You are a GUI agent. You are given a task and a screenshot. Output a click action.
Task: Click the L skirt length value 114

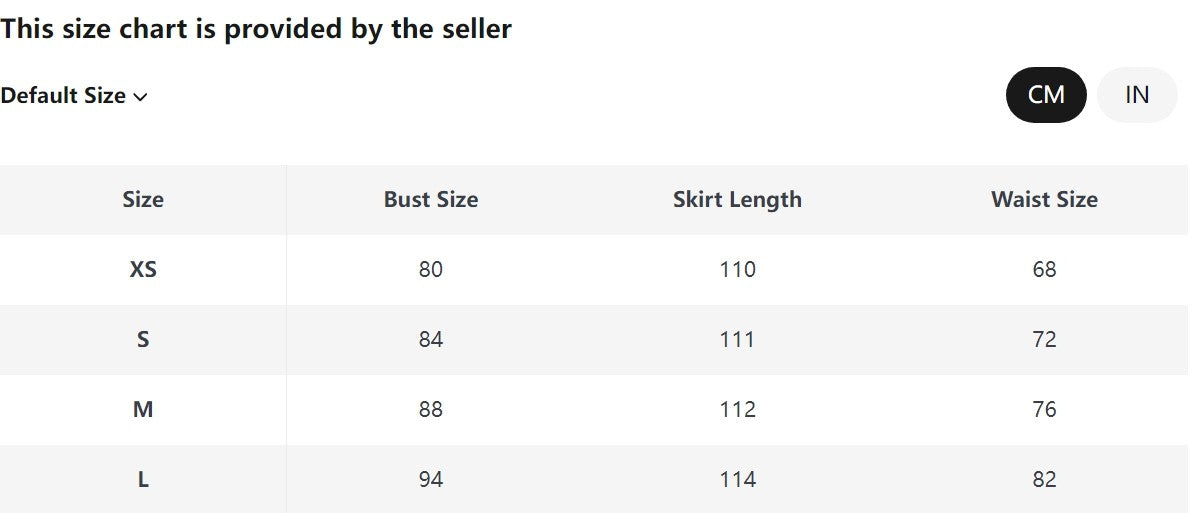pyautogui.click(x=737, y=479)
